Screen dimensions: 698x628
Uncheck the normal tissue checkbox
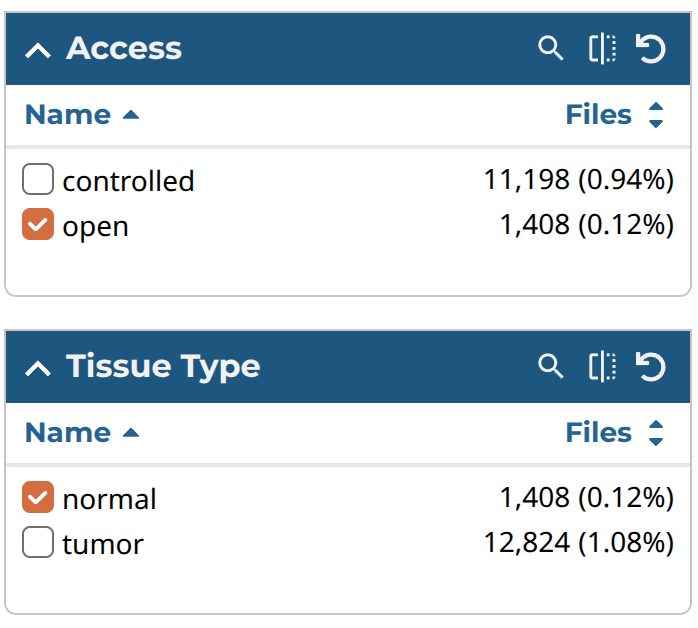[38, 498]
